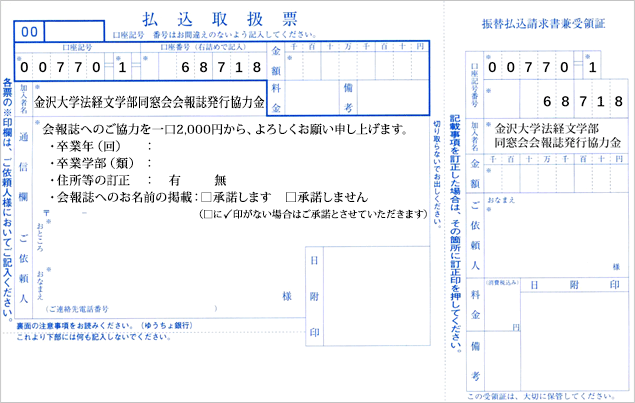Tick the 承諾します checkbox
This screenshot has width=635, height=403.
(206, 197)
